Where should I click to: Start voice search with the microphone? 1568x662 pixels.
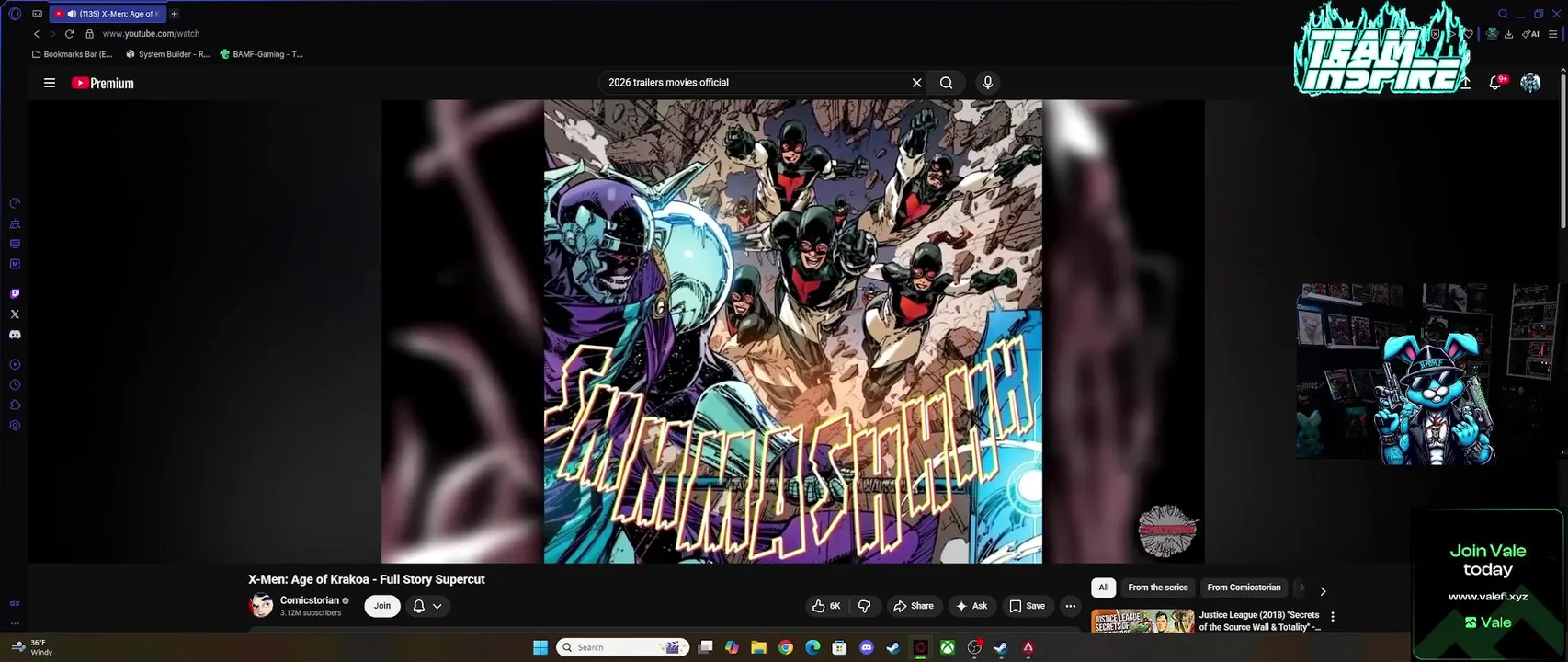pos(987,83)
